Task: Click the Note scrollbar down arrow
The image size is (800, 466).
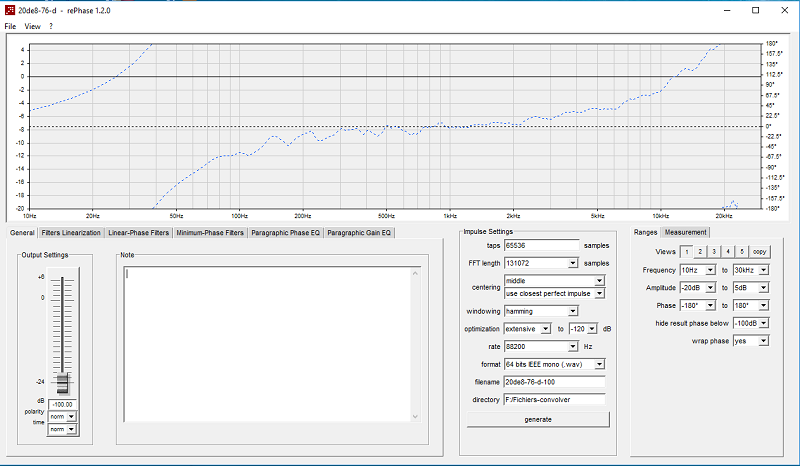Action: [x=415, y=416]
